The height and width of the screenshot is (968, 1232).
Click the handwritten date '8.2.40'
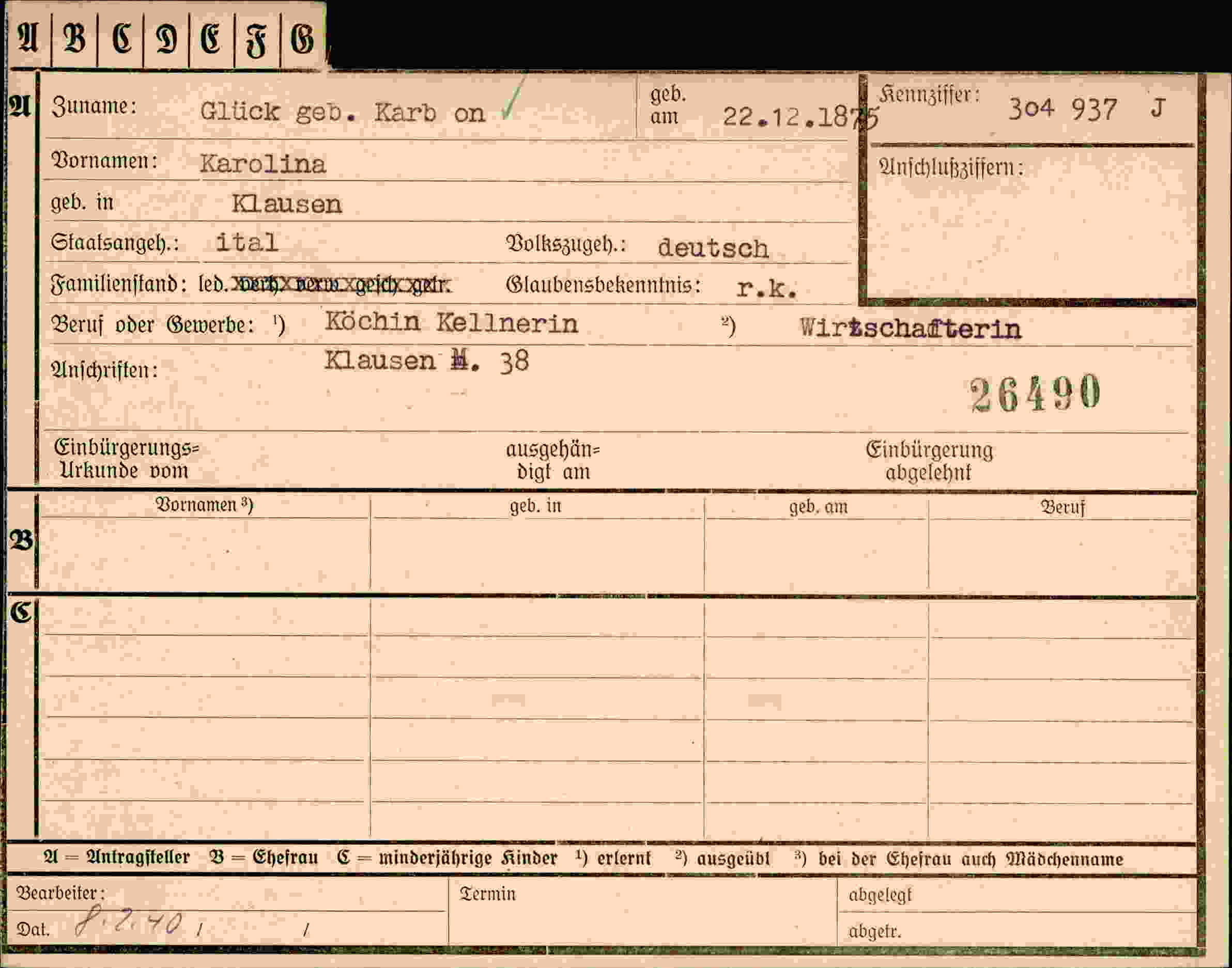click(x=129, y=922)
